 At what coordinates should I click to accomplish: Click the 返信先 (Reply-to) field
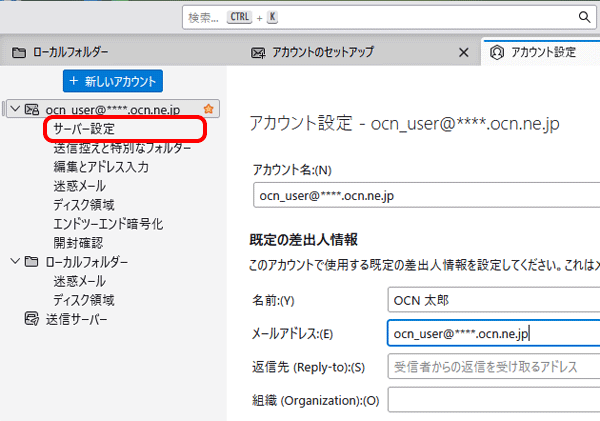(492, 366)
